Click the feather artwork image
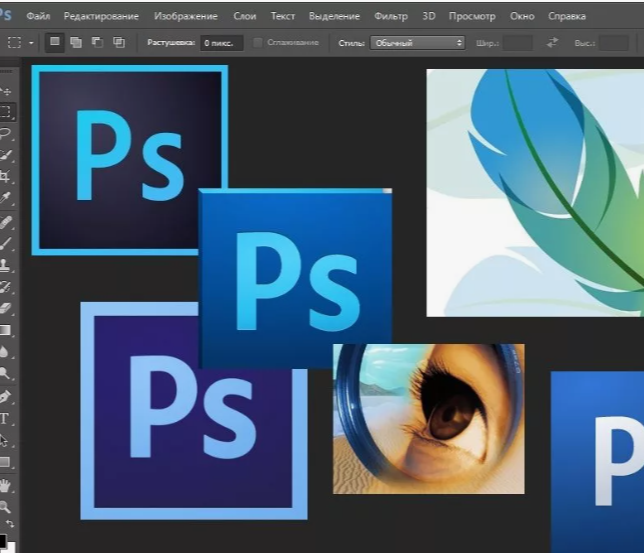This screenshot has height=553, width=644. [535, 193]
